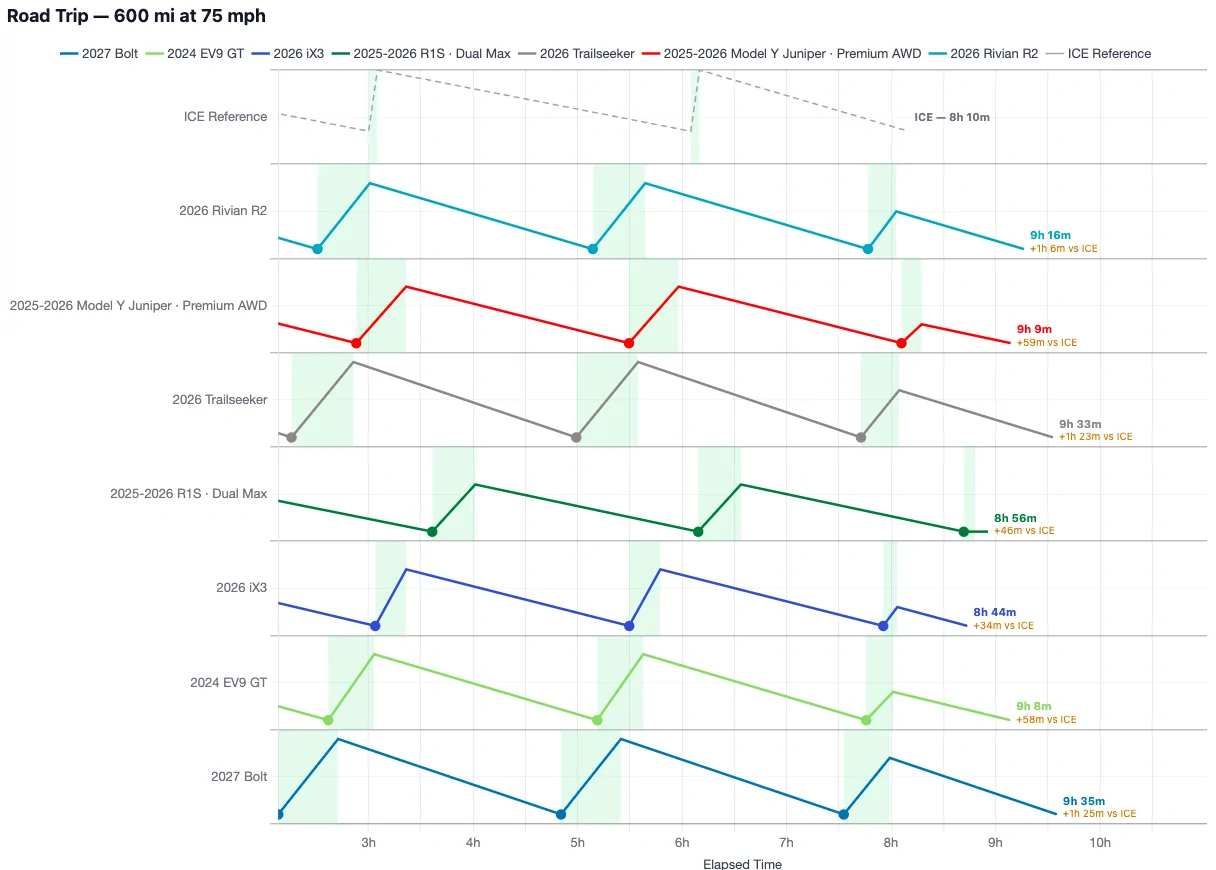Click the 6h tick on the elapsed time axis

pos(682,843)
